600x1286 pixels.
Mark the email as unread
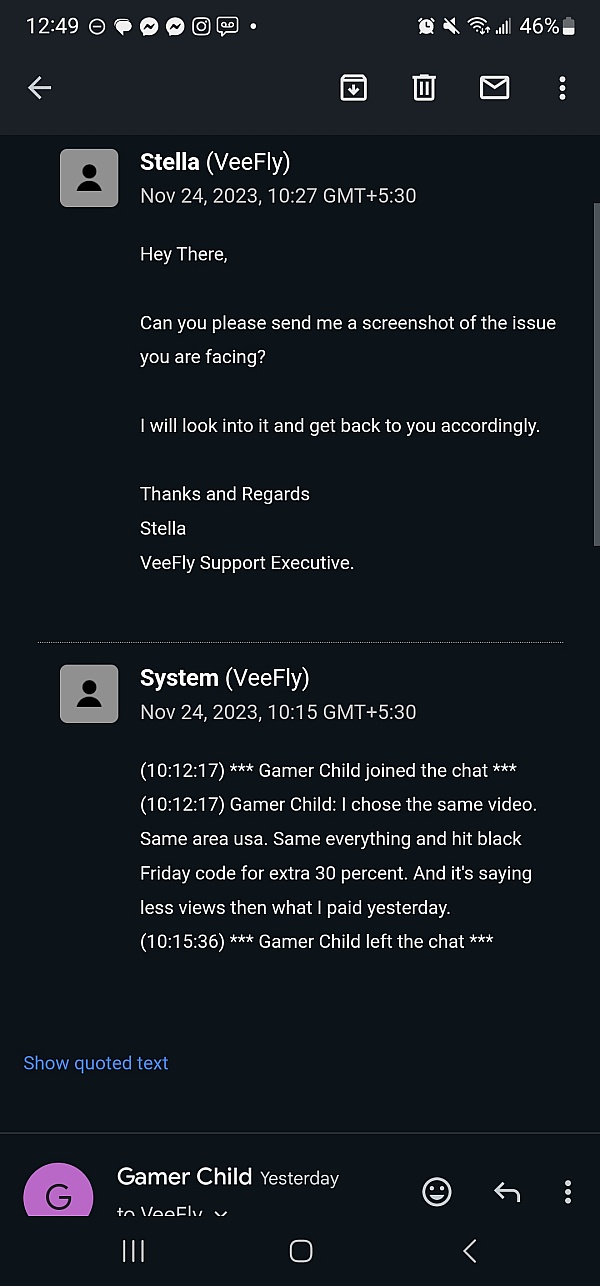(x=495, y=88)
